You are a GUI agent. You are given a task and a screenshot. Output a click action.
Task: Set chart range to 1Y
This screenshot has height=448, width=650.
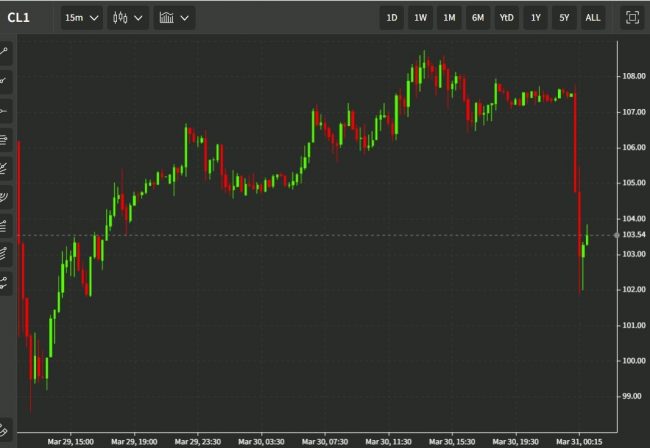[x=536, y=18]
